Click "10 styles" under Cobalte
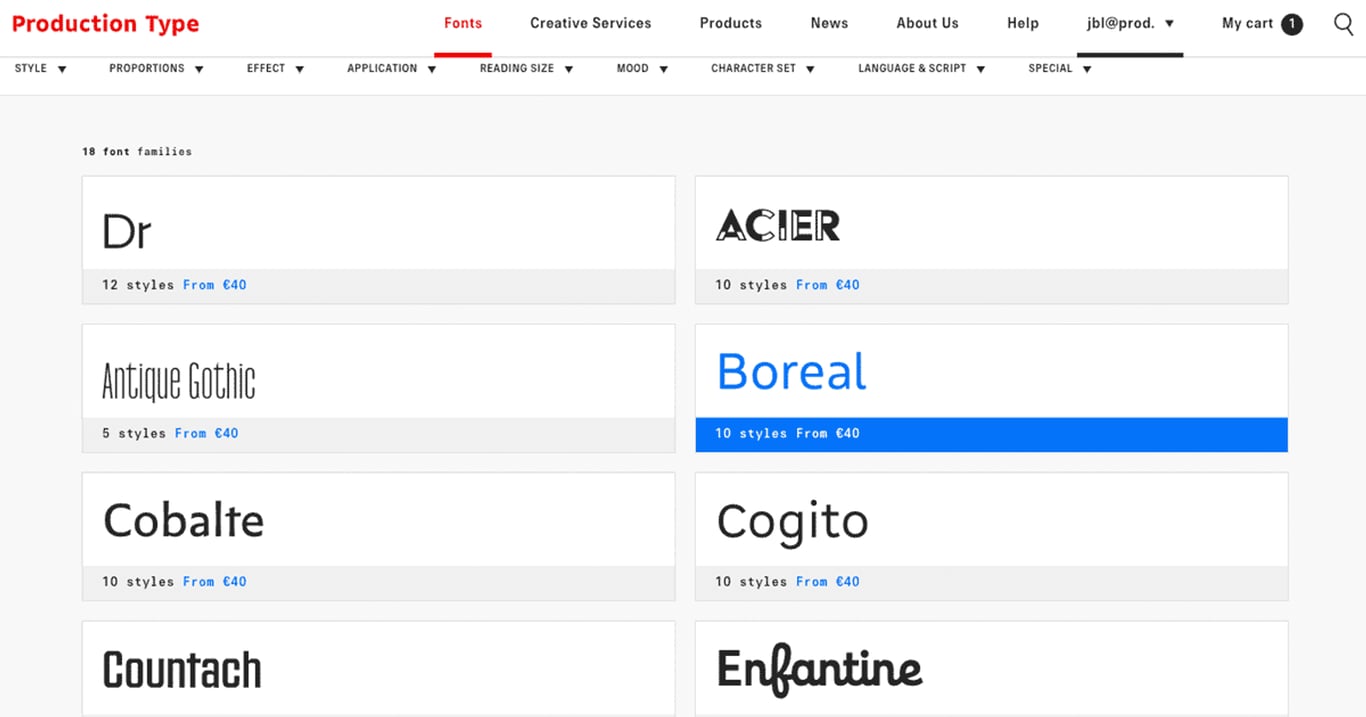 138,581
